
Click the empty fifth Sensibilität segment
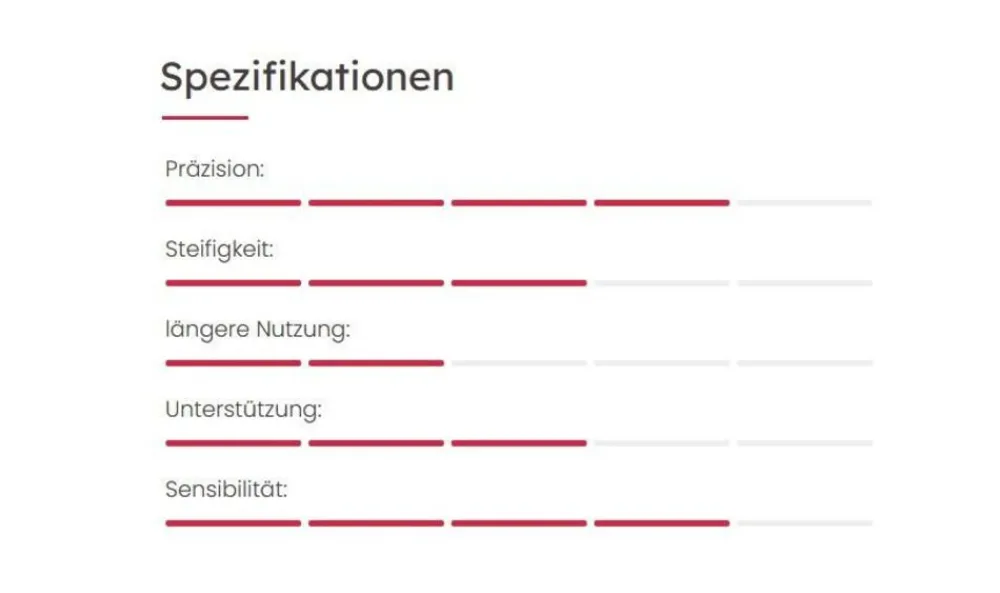[804, 523]
